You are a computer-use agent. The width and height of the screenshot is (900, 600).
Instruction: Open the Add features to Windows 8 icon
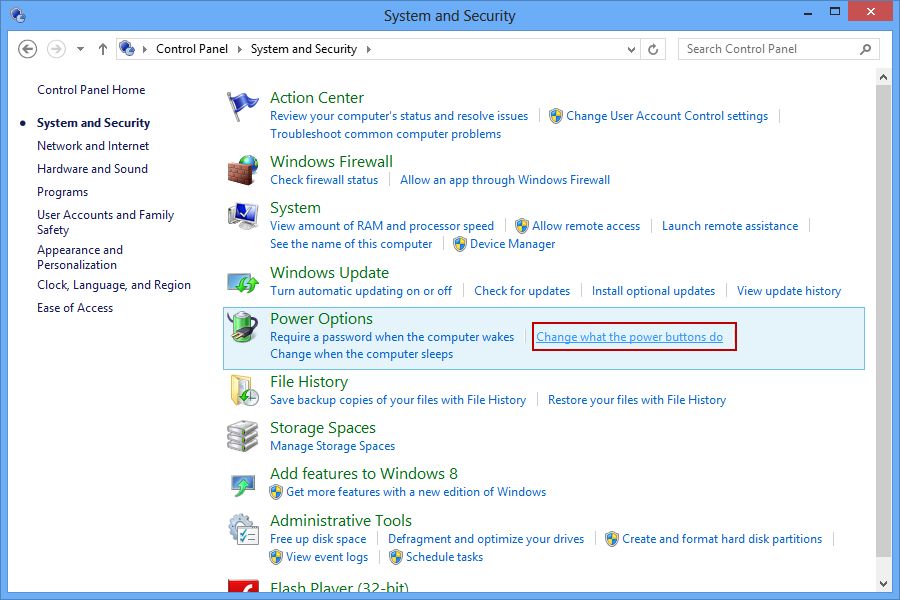tap(243, 485)
